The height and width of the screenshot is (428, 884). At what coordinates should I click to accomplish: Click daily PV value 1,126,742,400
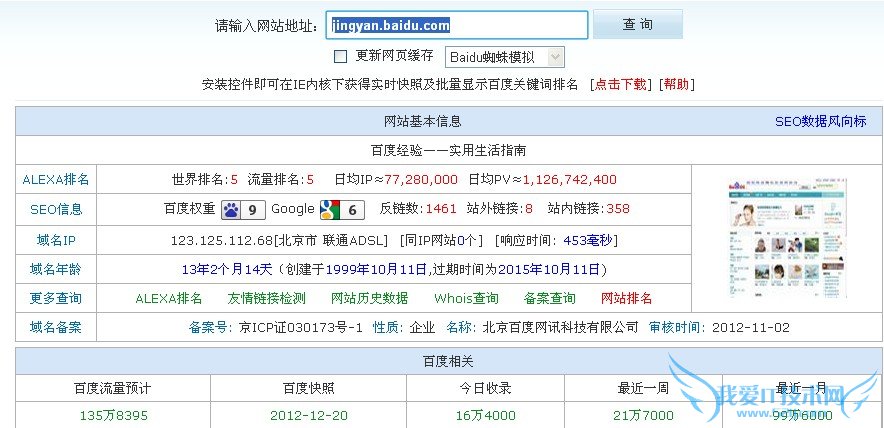[x=570, y=180]
